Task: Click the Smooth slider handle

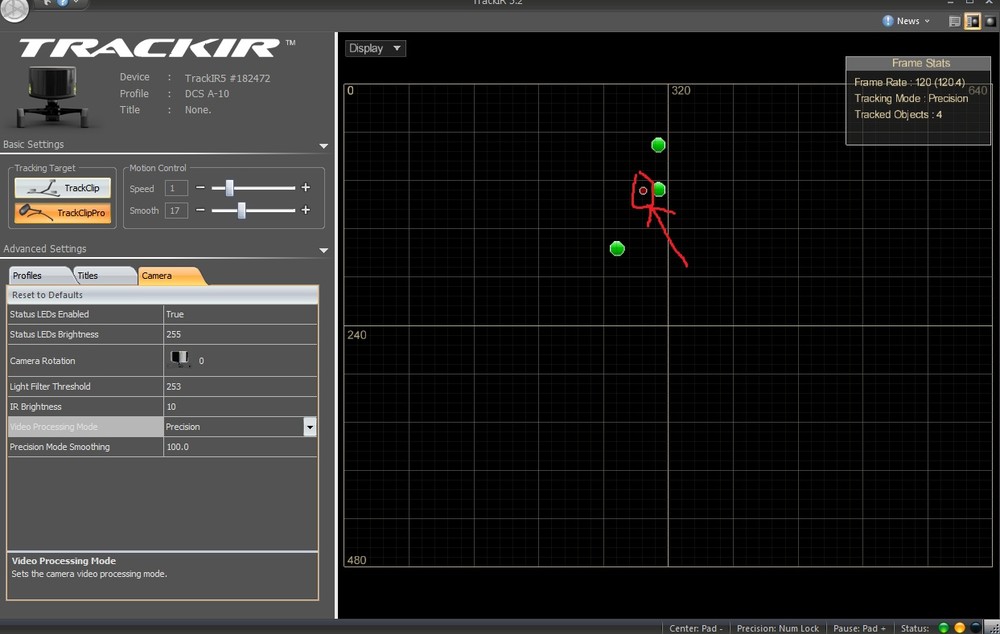Action: click(241, 210)
